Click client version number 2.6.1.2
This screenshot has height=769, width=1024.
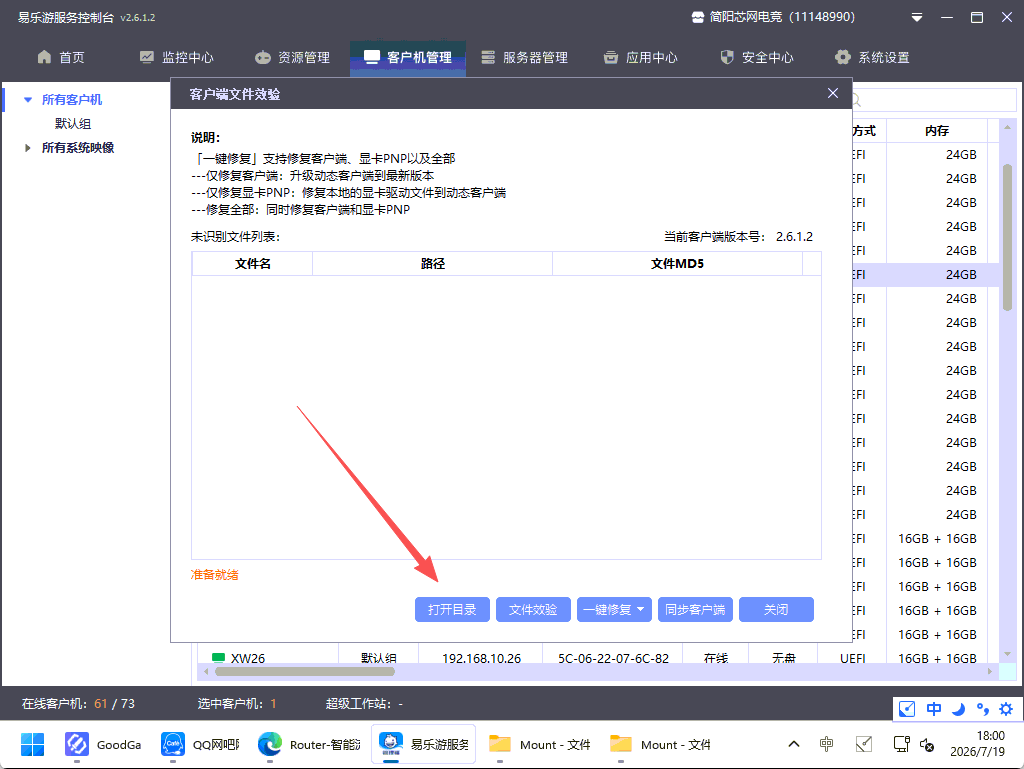pyautogui.click(x=794, y=236)
